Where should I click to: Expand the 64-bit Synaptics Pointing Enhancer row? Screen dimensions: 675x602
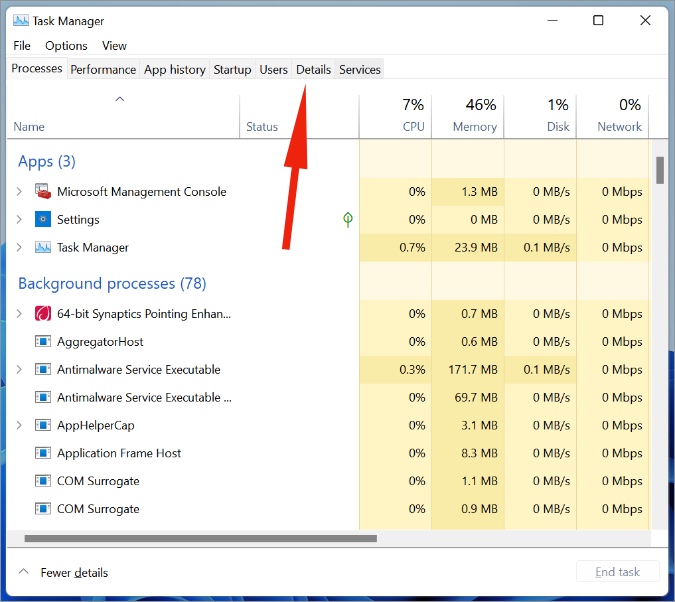(19, 313)
